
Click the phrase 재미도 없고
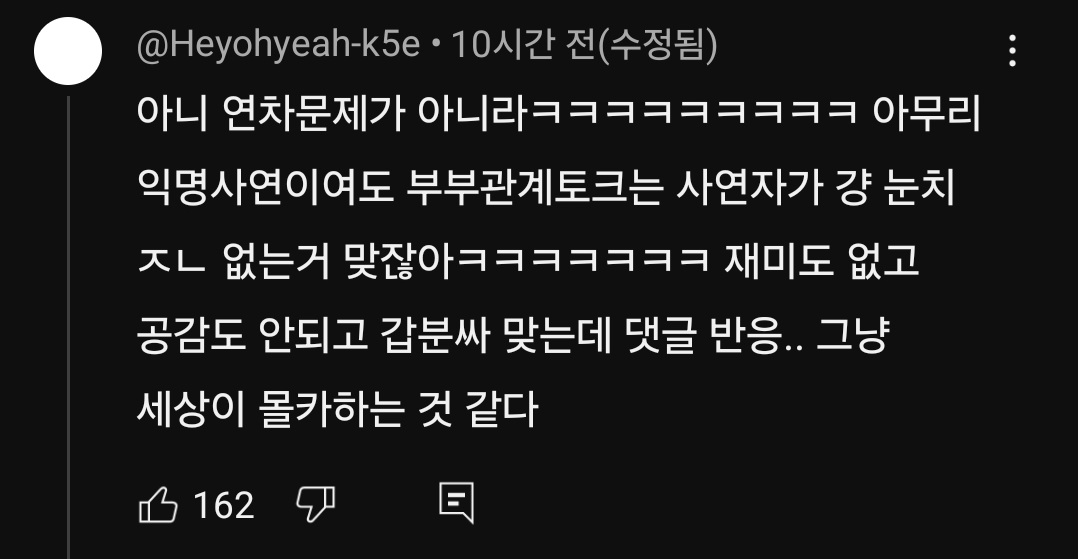tap(822, 261)
